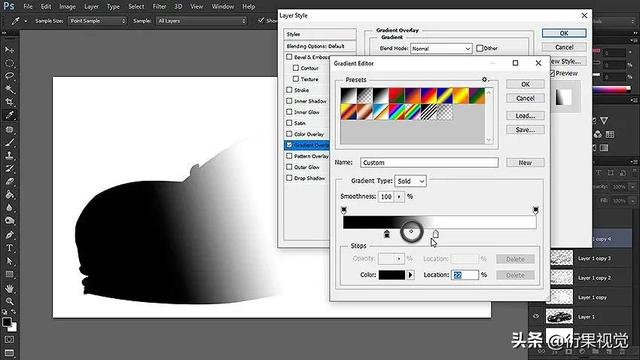Click Save... button for gradients
The image size is (640, 360).
pos(525,130)
